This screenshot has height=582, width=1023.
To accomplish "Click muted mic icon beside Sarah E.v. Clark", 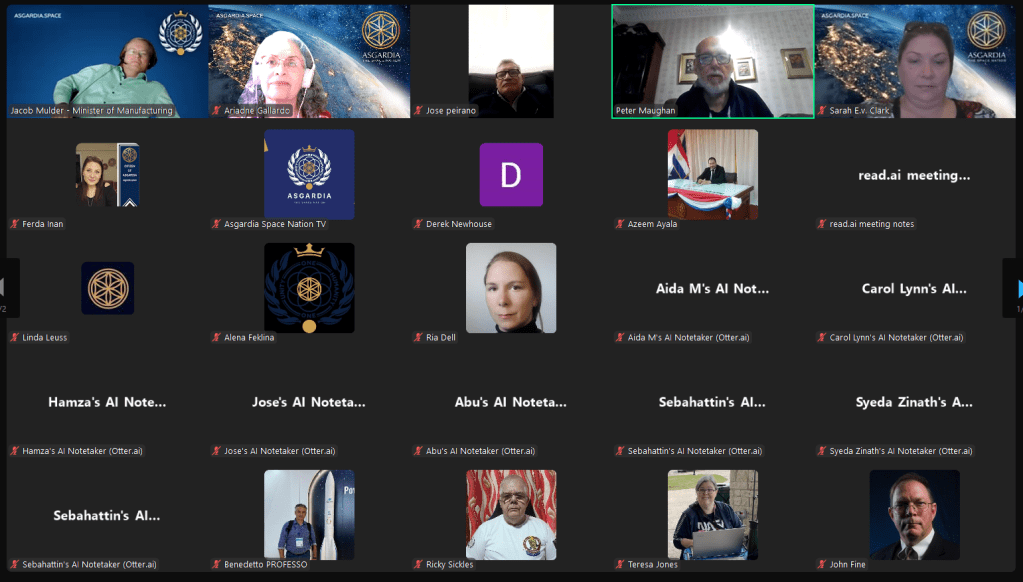I will pyautogui.click(x=821, y=110).
